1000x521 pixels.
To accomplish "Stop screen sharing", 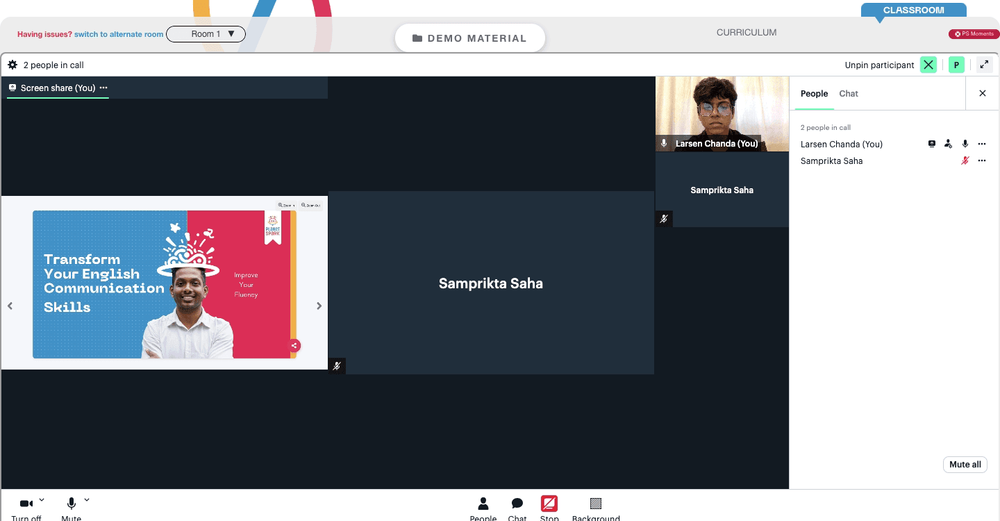I will [549, 508].
